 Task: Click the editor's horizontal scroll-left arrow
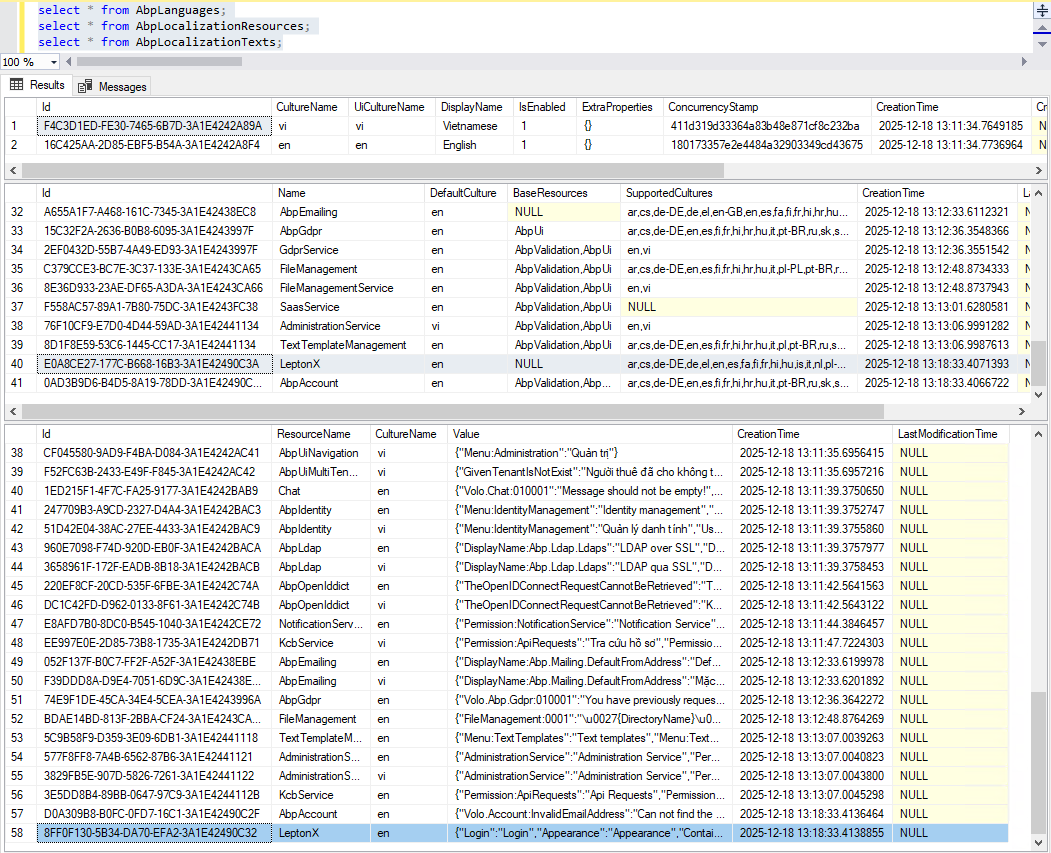[x=70, y=62]
